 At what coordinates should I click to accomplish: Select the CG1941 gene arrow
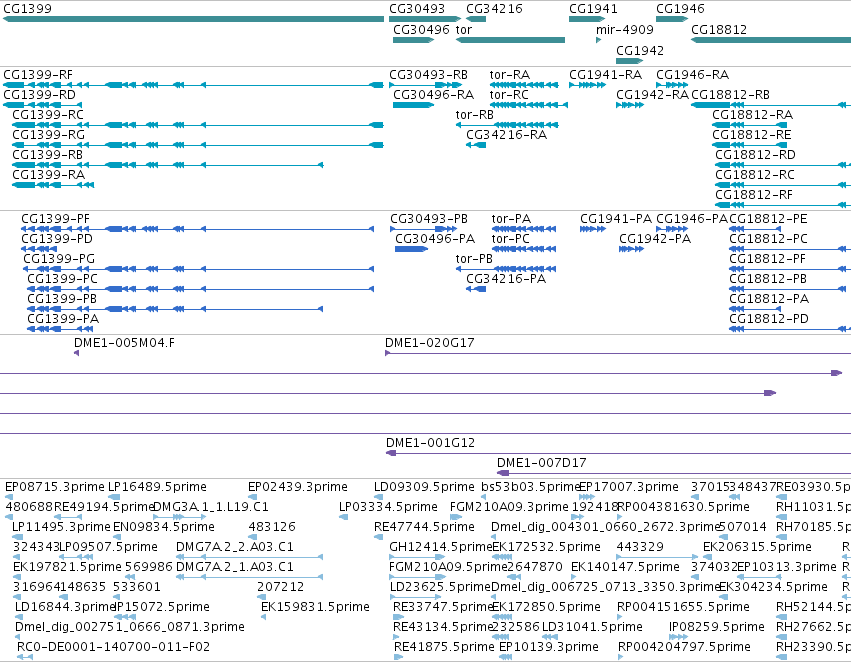tap(587, 19)
